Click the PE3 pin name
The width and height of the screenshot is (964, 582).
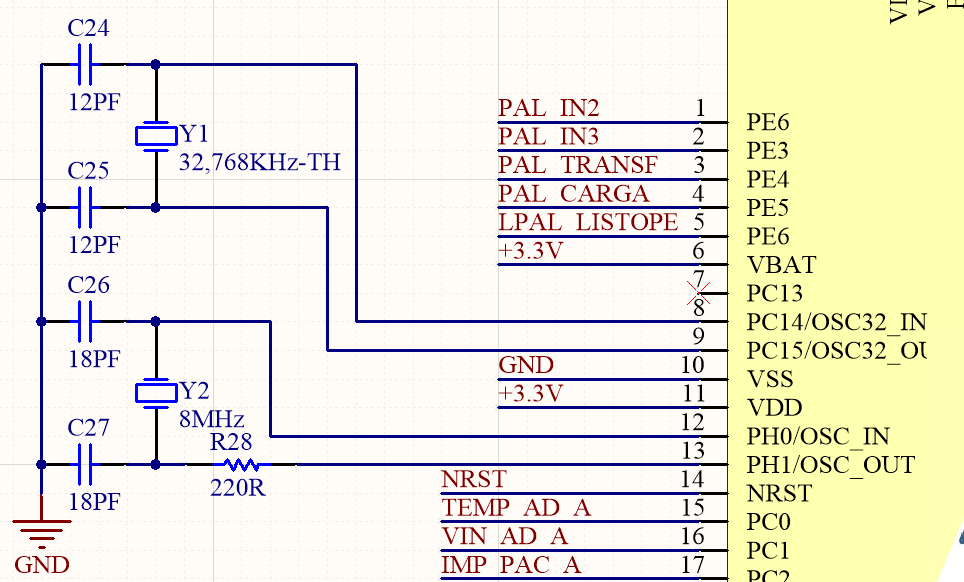(x=768, y=151)
